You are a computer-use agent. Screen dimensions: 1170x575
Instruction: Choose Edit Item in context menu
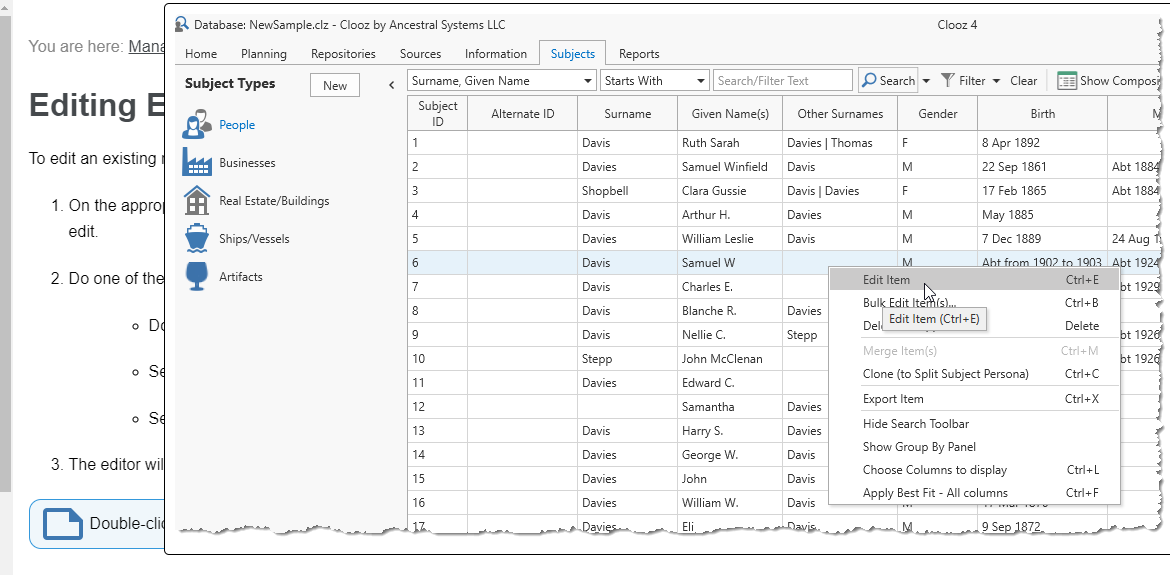tap(886, 280)
